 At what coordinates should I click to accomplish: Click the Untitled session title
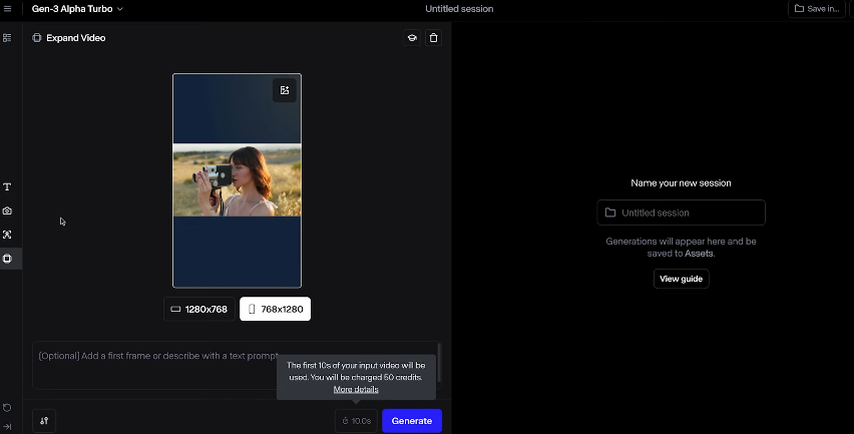tap(459, 9)
